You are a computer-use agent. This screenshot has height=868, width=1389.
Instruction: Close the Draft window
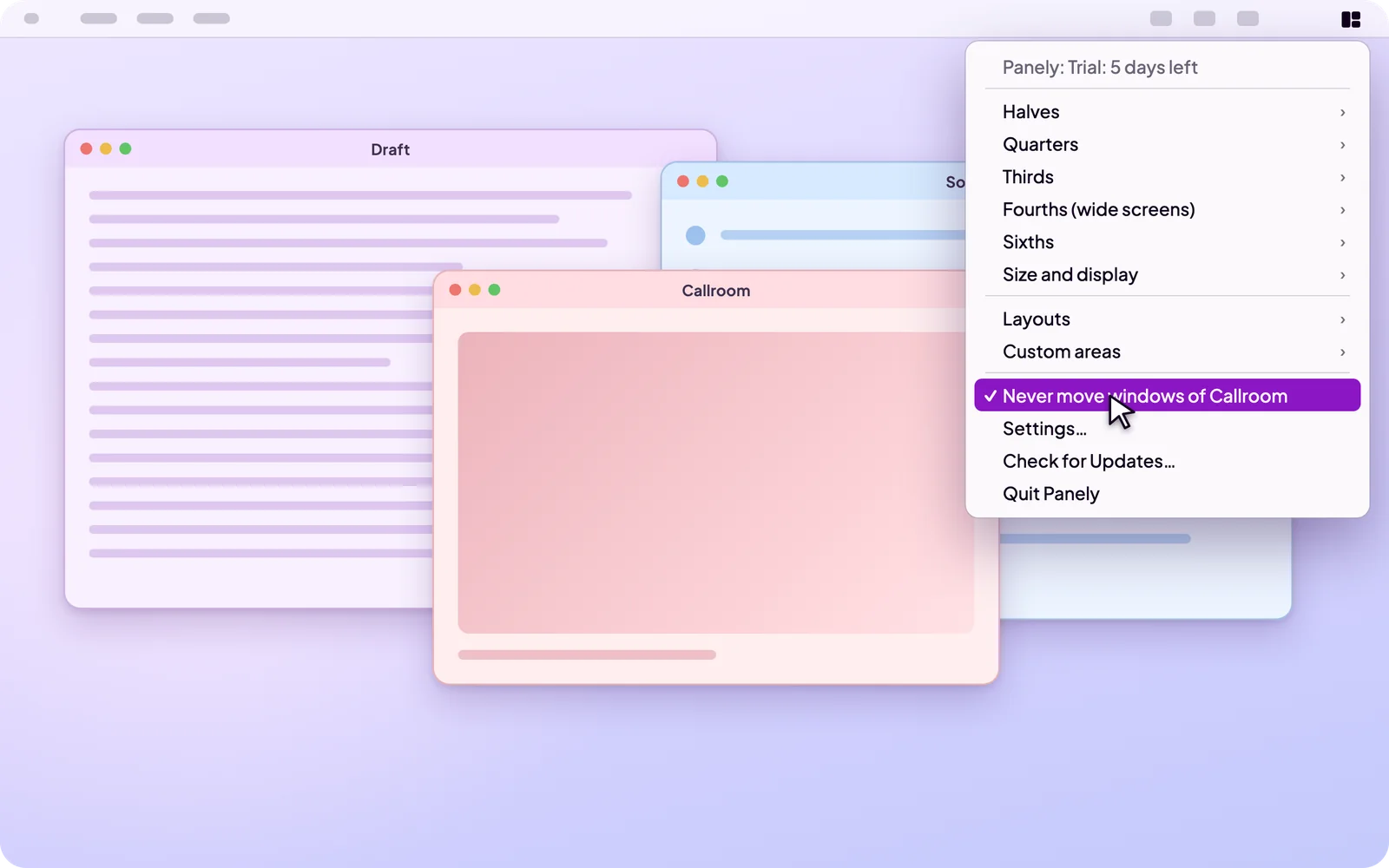tap(86, 148)
